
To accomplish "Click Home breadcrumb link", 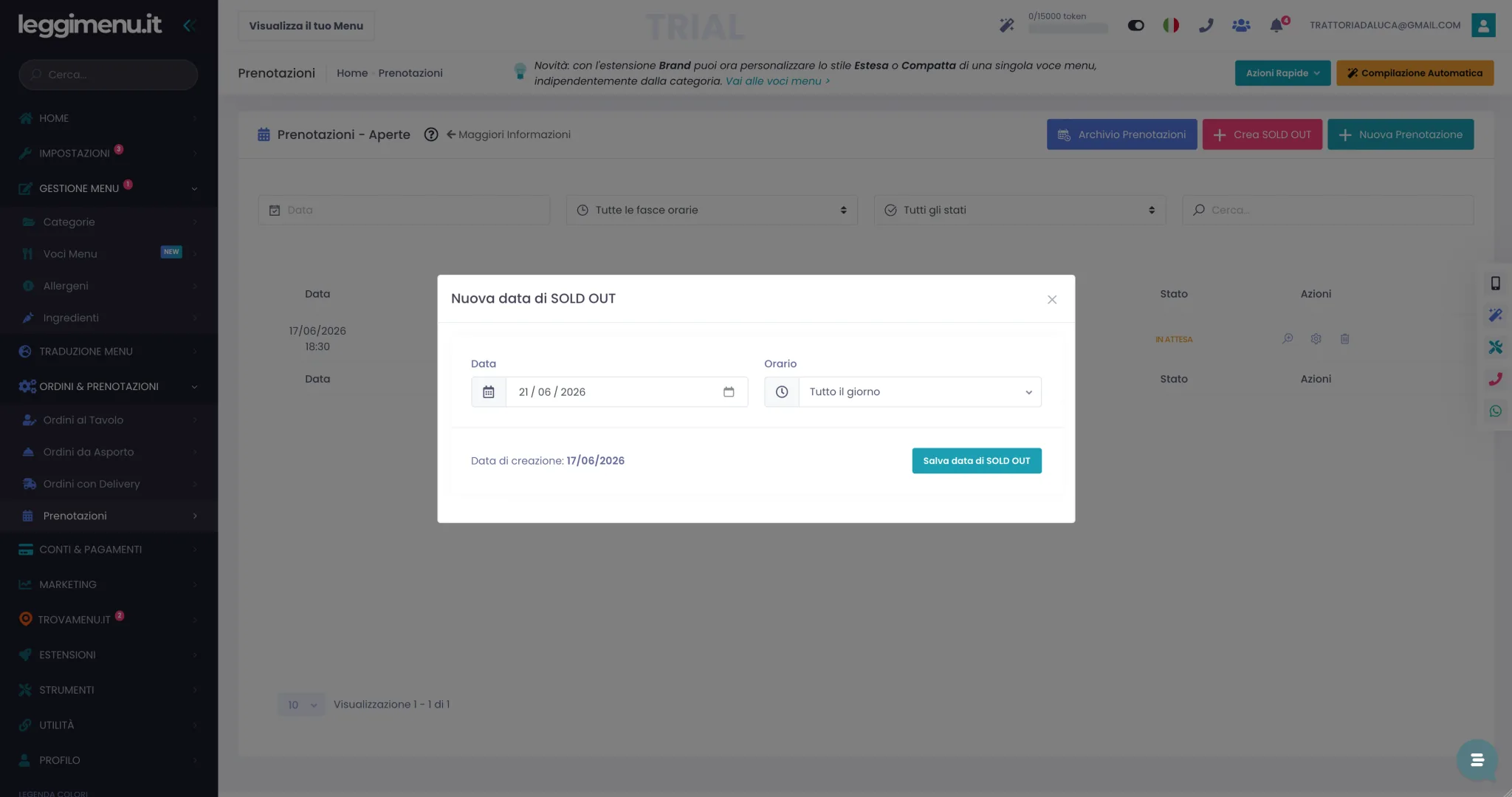I will pos(352,73).
